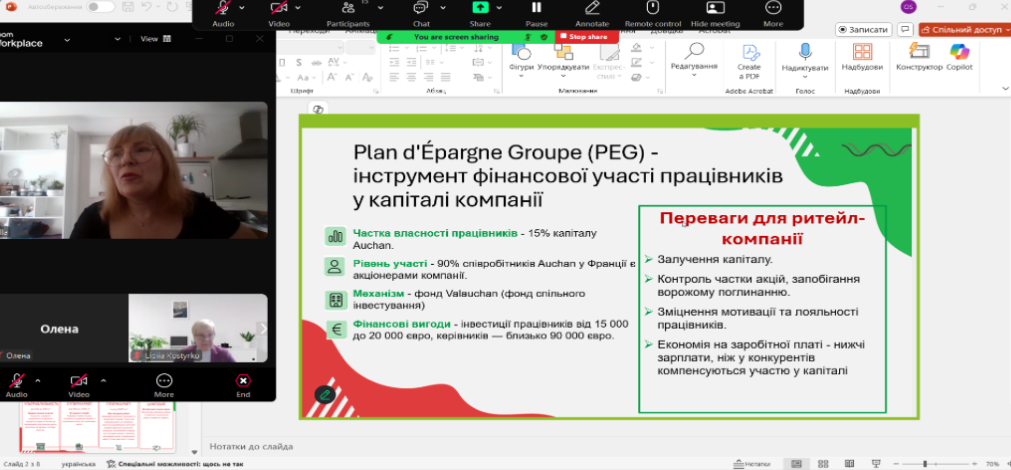The image size is (1011, 470).
Task: Select Lesiia Kostyrko's video thumbnail
Action: coord(198,328)
